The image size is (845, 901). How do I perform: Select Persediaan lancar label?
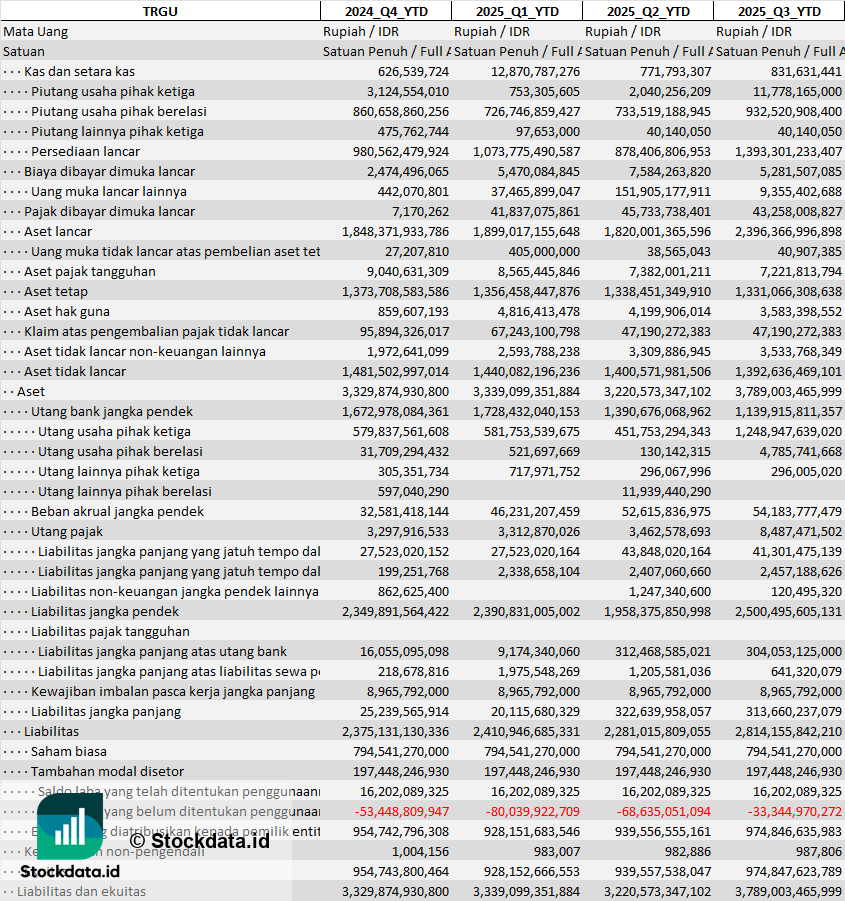pyautogui.click(x=86, y=152)
